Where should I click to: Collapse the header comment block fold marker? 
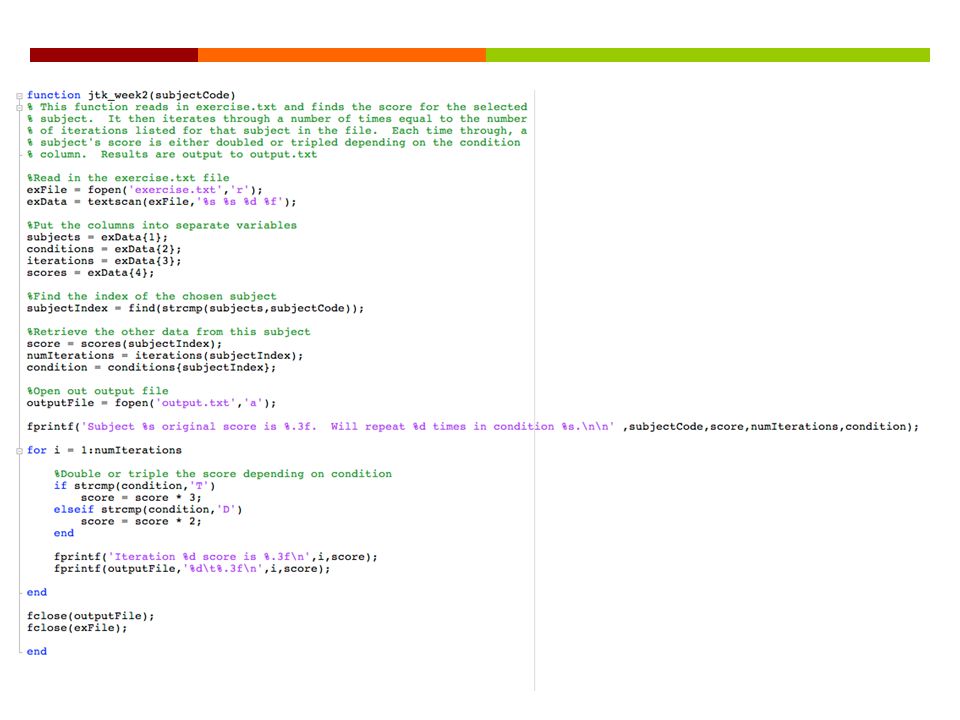tap(20, 107)
